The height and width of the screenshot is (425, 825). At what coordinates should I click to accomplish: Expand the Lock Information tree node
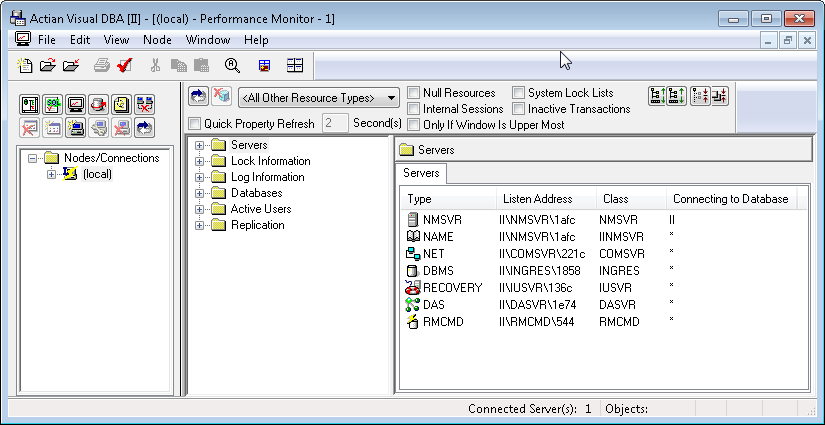(x=200, y=161)
